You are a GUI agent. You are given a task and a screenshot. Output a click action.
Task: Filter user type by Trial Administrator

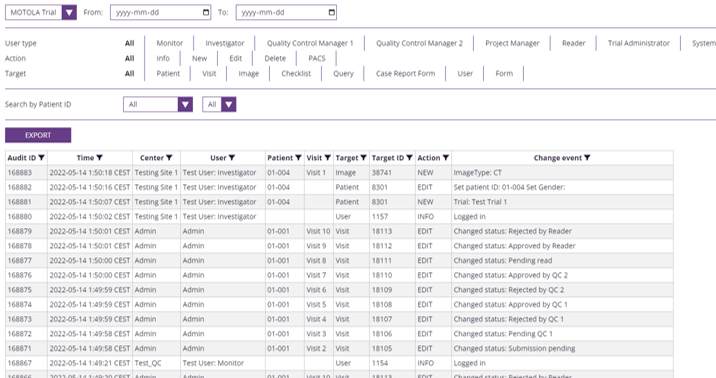point(639,43)
